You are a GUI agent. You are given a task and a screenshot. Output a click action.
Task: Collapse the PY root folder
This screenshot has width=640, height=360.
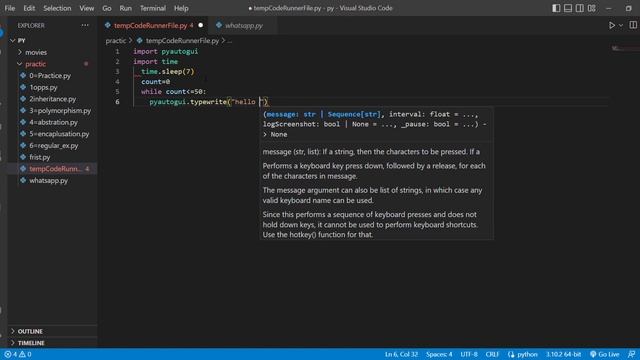[x=52, y=40]
